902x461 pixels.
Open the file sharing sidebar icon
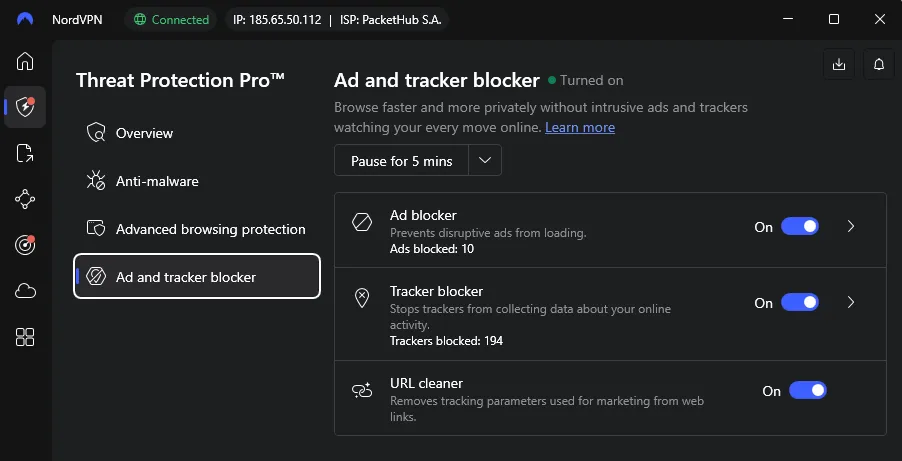click(x=25, y=153)
